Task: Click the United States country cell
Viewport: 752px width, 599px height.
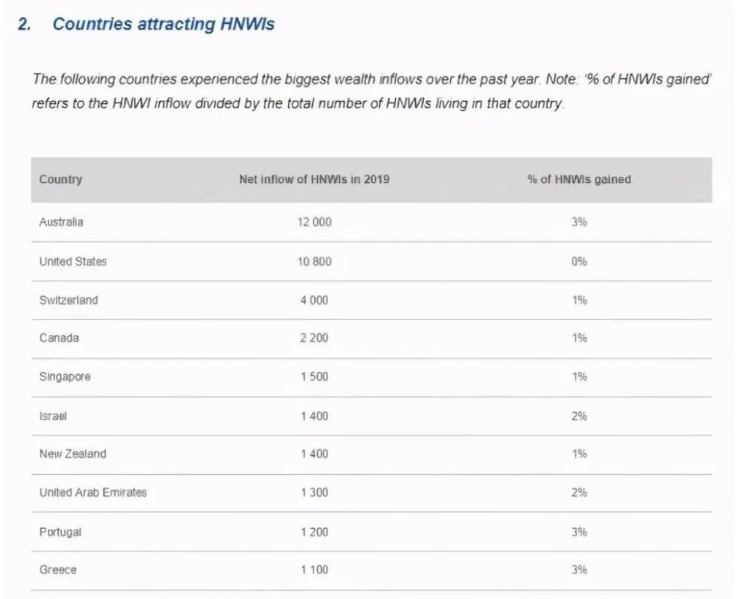Action: [73, 261]
